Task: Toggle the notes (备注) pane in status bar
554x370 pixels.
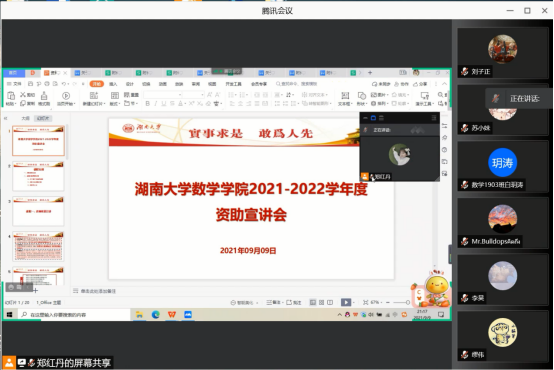Action: (274, 303)
